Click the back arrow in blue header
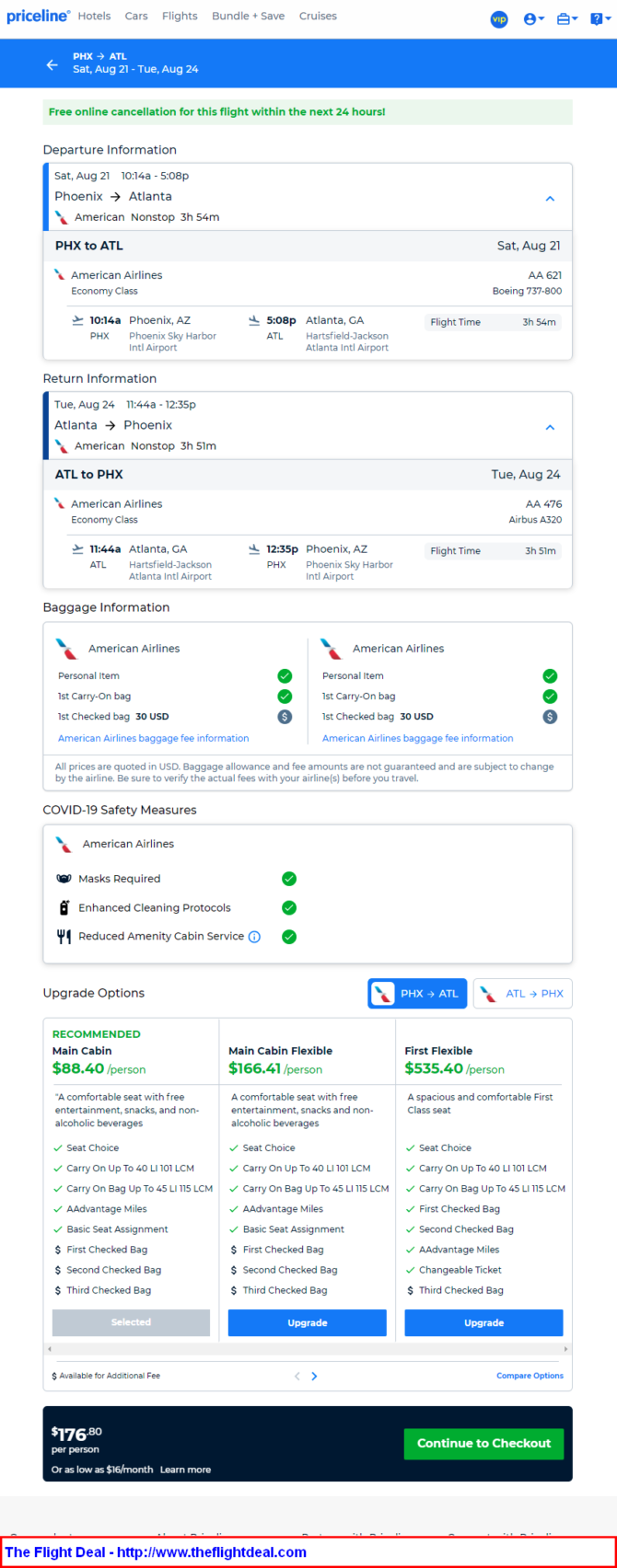Viewport: 617px width, 1568px height. 52,64
